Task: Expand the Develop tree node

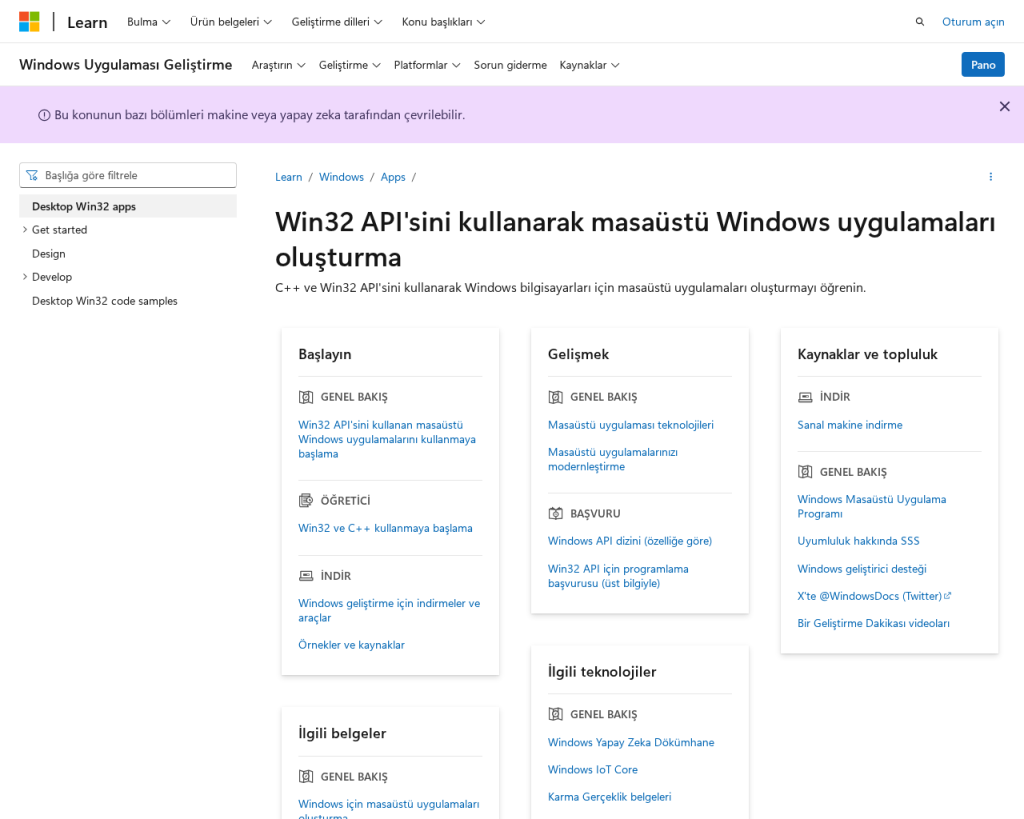Action: pos(25,276)
